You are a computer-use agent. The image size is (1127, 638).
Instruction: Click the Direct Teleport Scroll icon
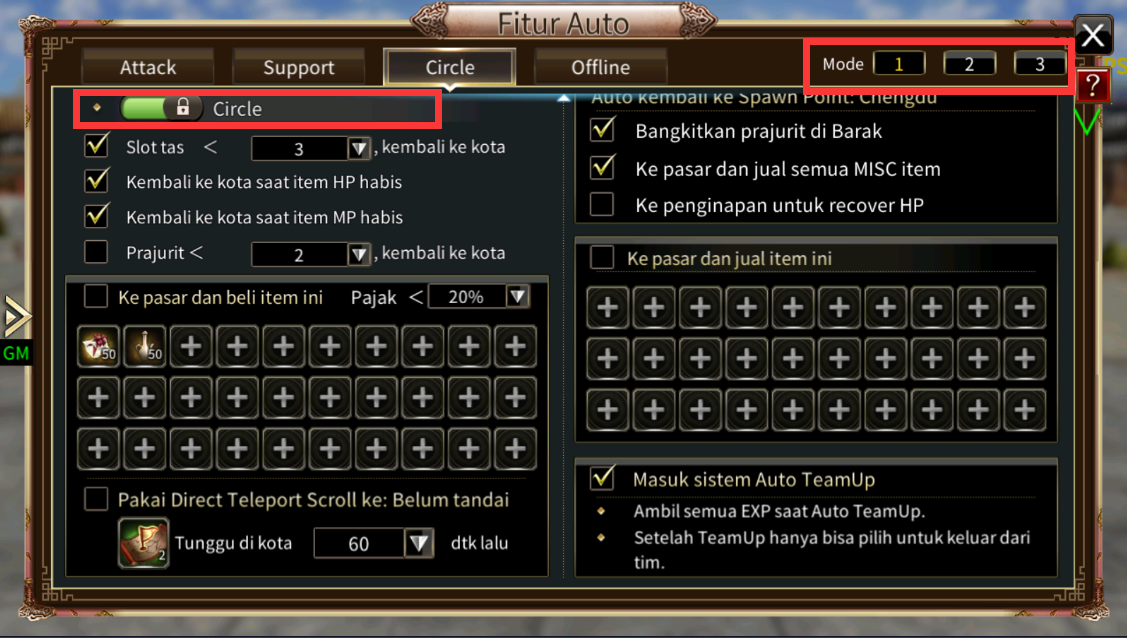[x=144, y=543]
